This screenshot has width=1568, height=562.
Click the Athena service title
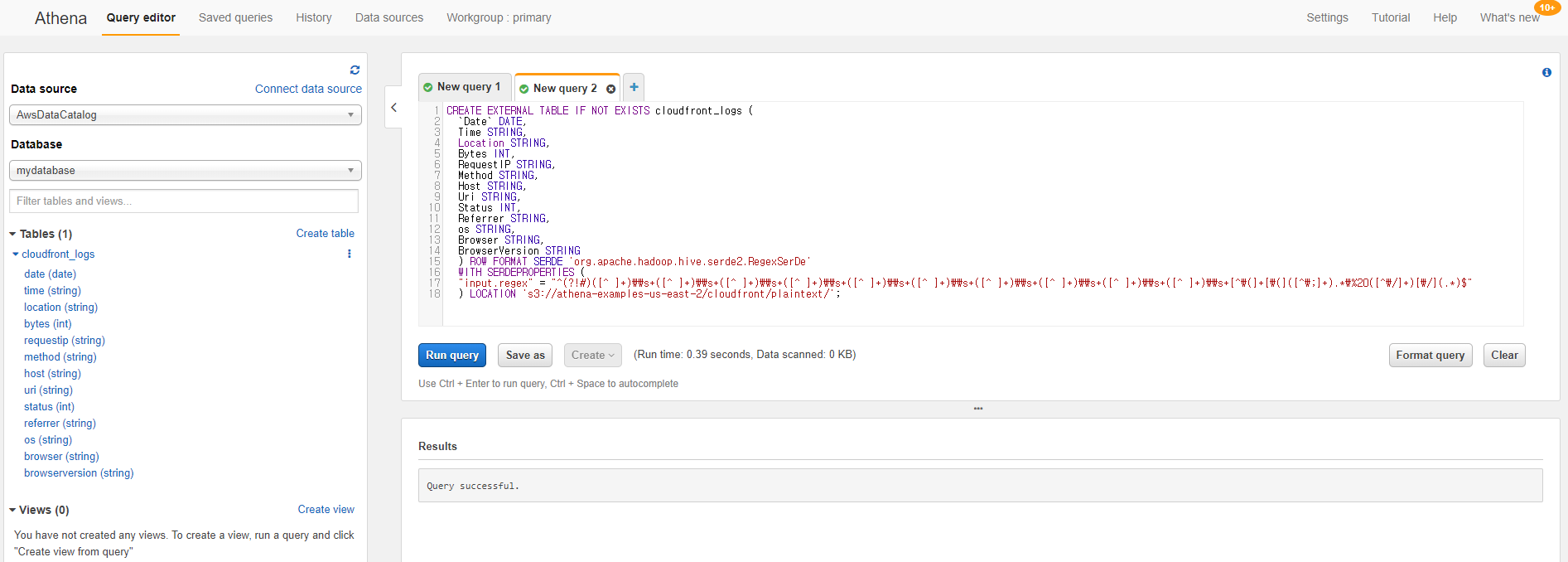point(60,18)
